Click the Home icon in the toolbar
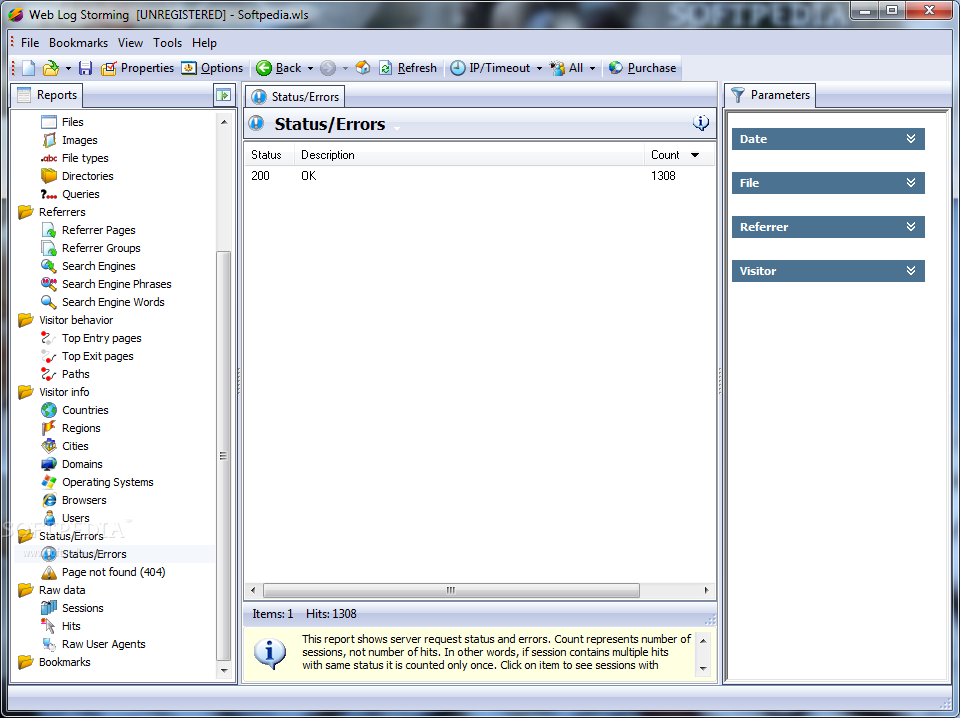Image resolution: width=960 pixels, height=718 pixels. click(363, 68)
